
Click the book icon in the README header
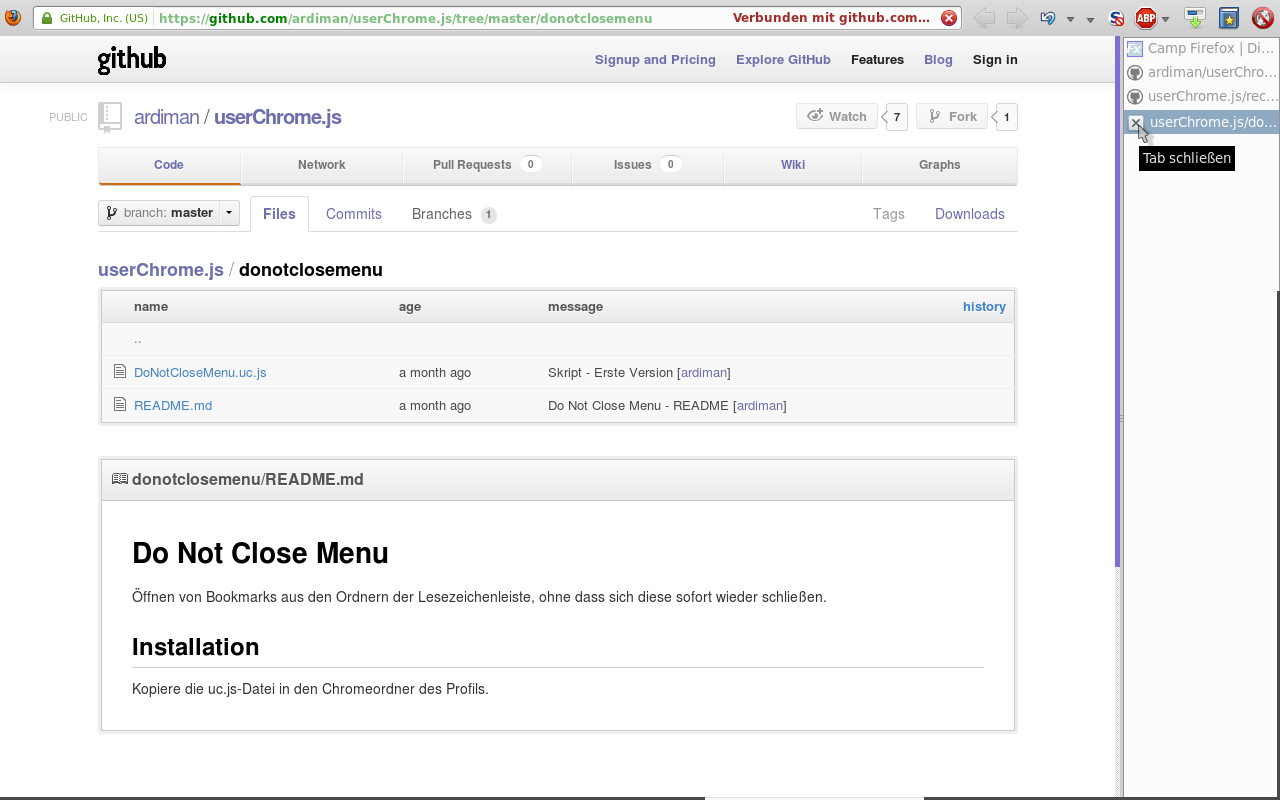point(120,479)
